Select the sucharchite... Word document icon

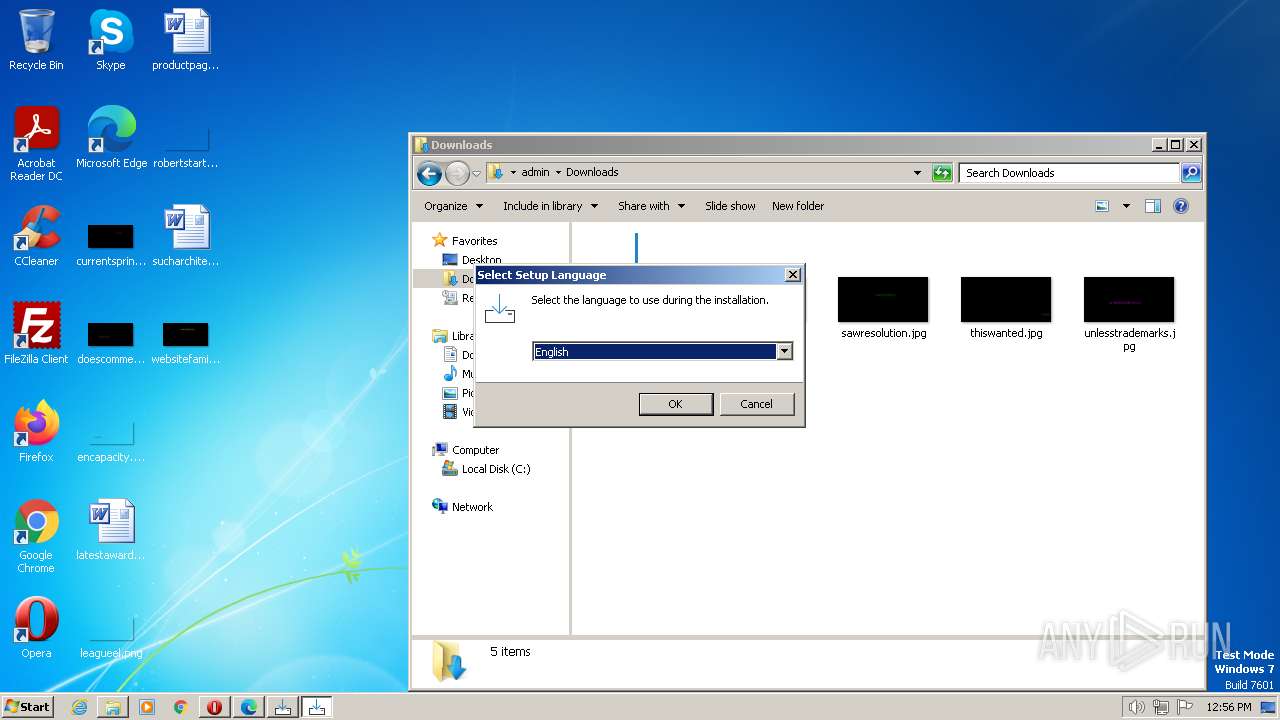(x=186, y=236)
